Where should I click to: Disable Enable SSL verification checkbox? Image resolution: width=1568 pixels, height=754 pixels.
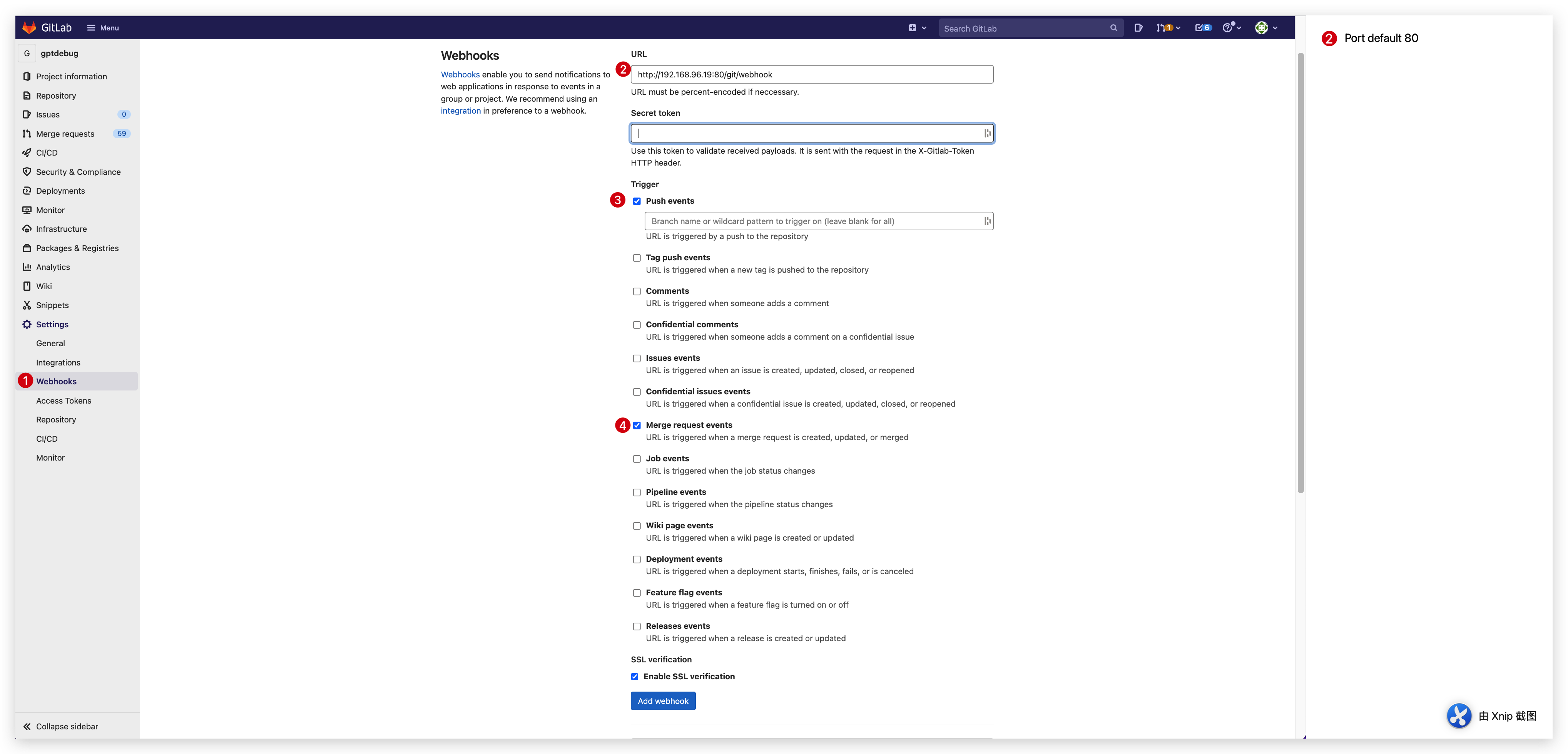coord(634,677)
